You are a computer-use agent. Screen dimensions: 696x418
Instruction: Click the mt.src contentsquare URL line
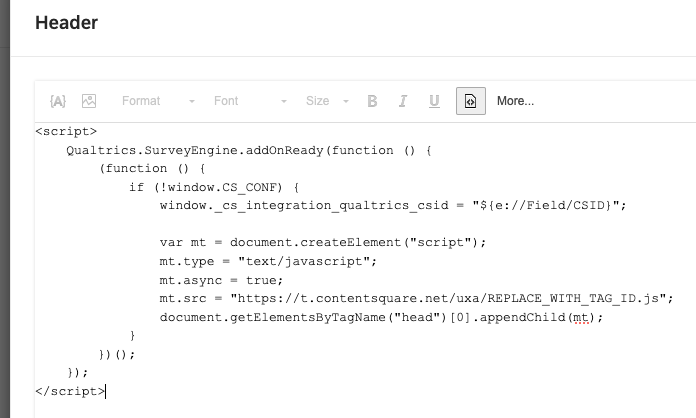tap(416, 298)
